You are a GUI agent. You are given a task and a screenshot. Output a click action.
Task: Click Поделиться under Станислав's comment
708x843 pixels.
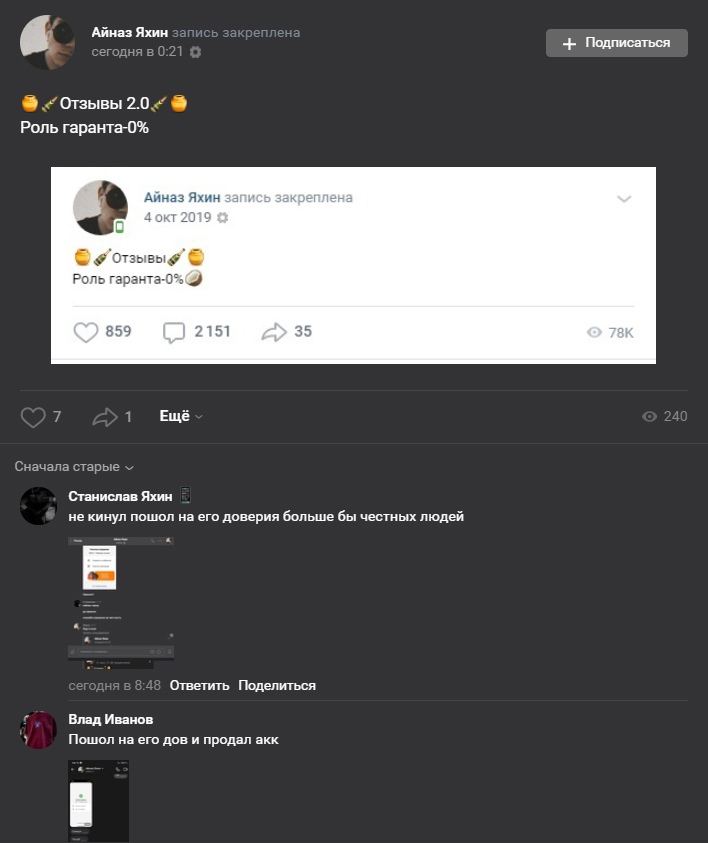coord(277,685)
